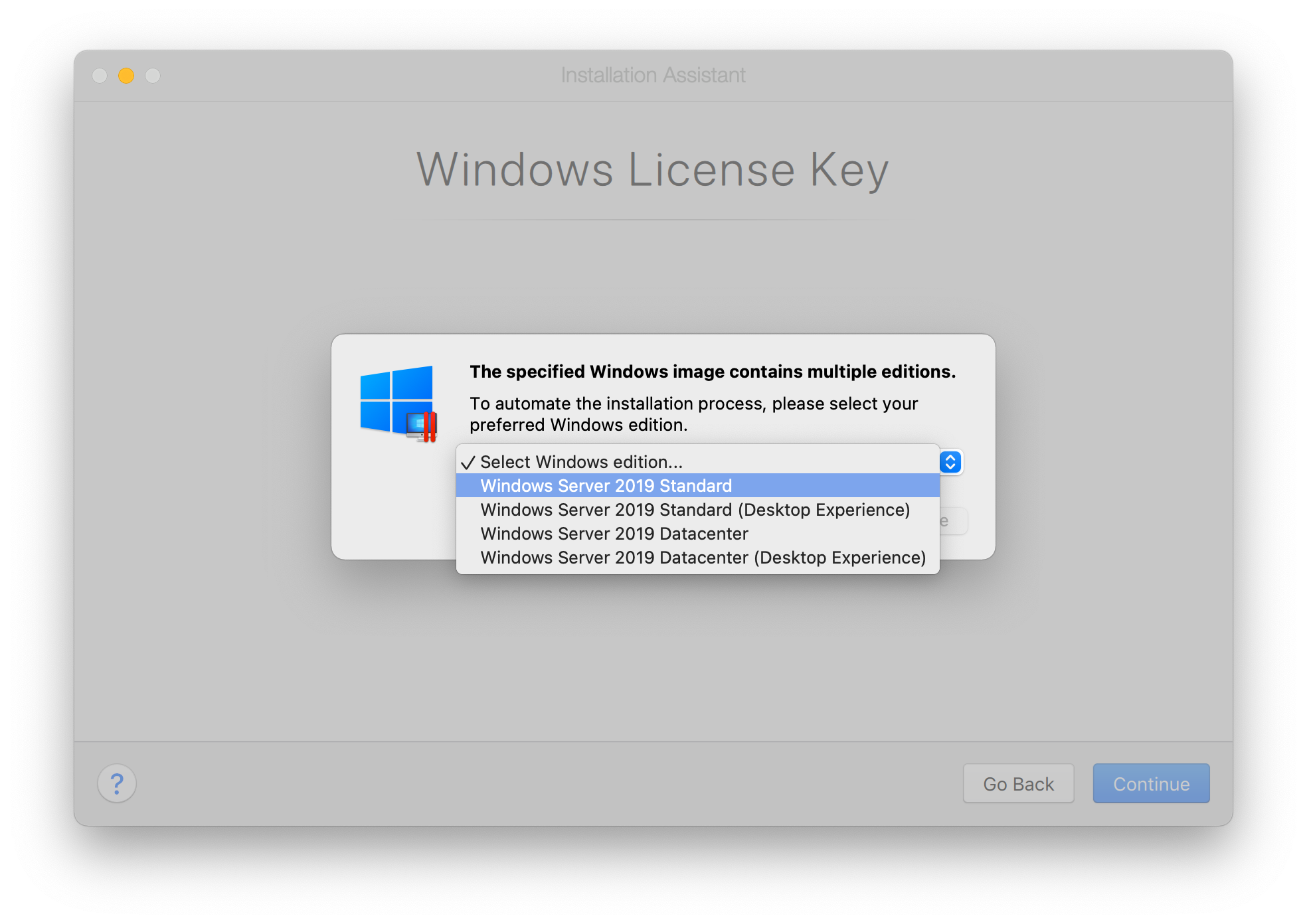Select Windows Server 2019 Standard (Desktop Experience)
The image size is (1307, 924).
point(695,510)
